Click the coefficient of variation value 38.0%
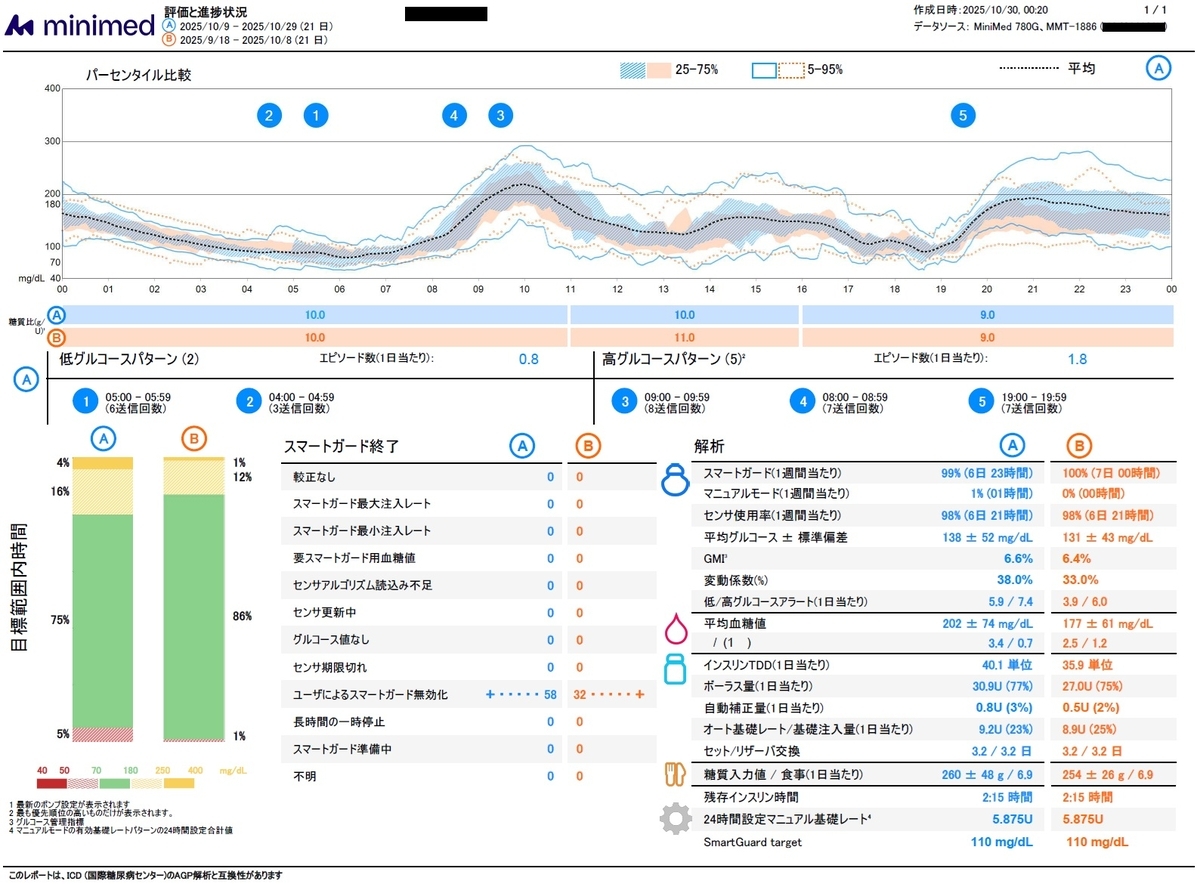The height and width of the screenshot is (884, 1200). tap(1015, 580)
